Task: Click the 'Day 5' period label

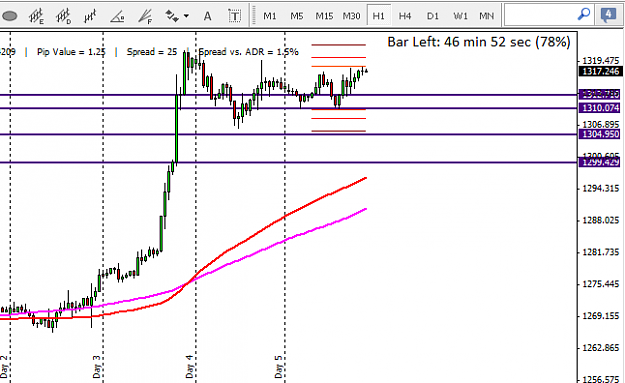Action: point(279,367)
